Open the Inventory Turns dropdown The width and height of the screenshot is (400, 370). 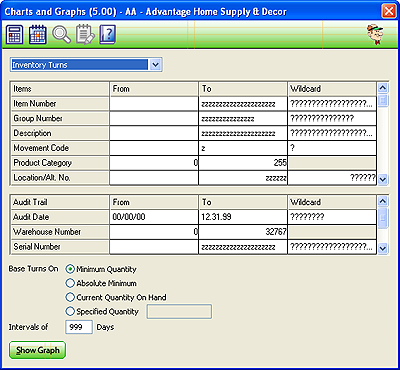tap(155, 65)
